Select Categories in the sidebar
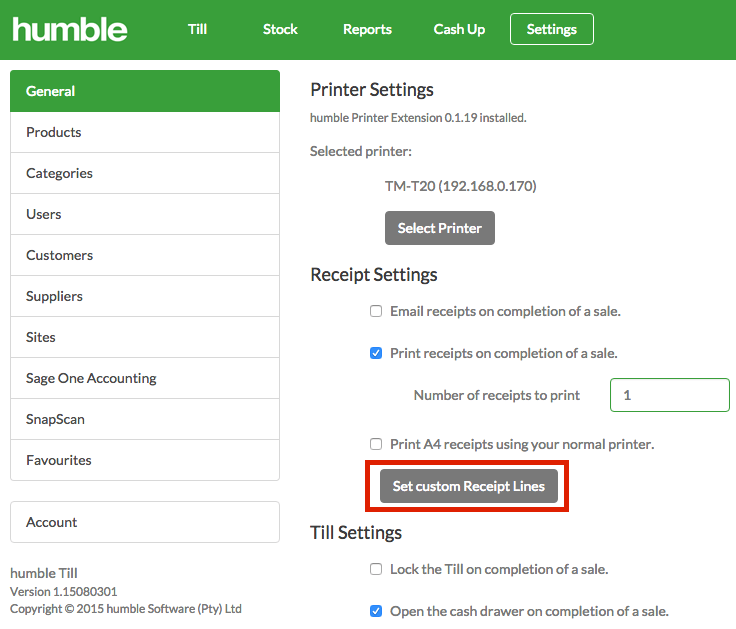The width and height of the screenshot is (736, 629). (x=145, y=173)
